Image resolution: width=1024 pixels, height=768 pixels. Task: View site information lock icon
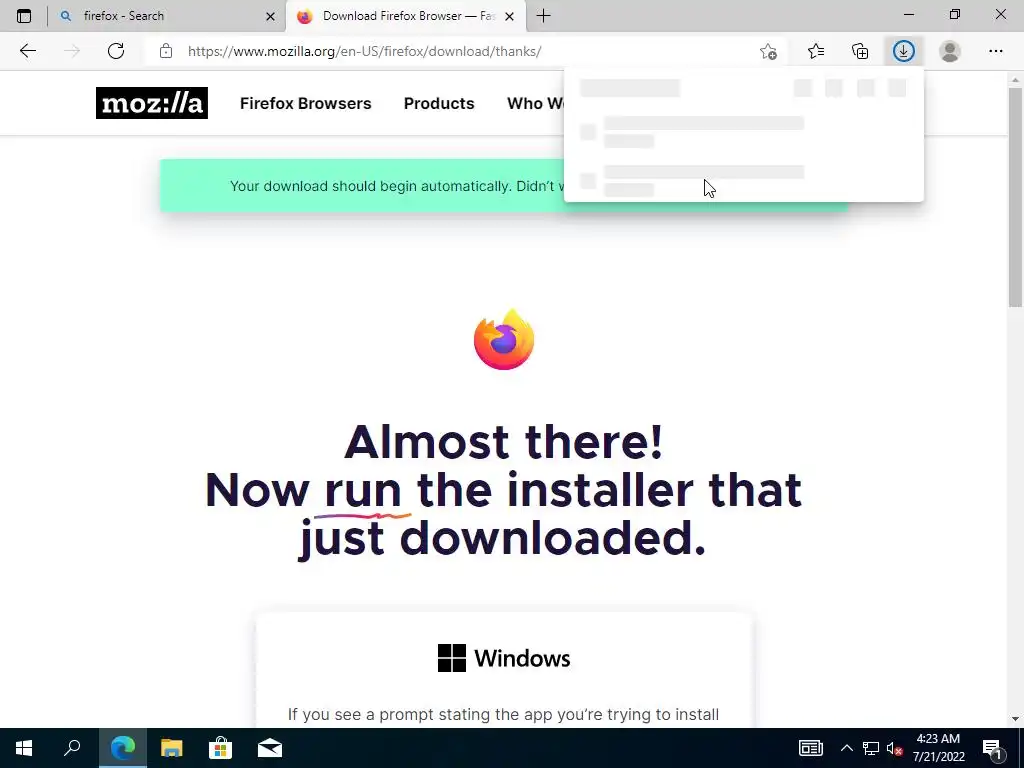pyautogui.click(x=166, y=51)
